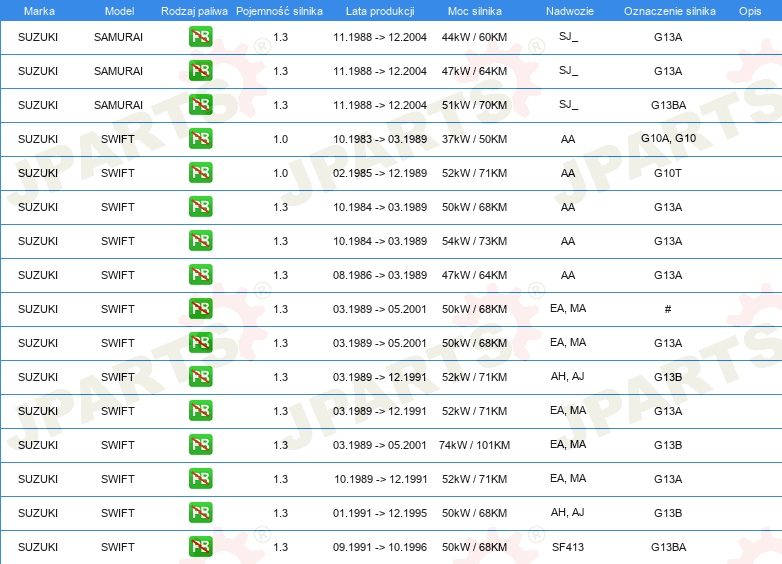Image resolution: width=782 pixels, height=564 pixels.
Task: Select the '37kW / 50KM' power cell
Action: tap(474, 139)
